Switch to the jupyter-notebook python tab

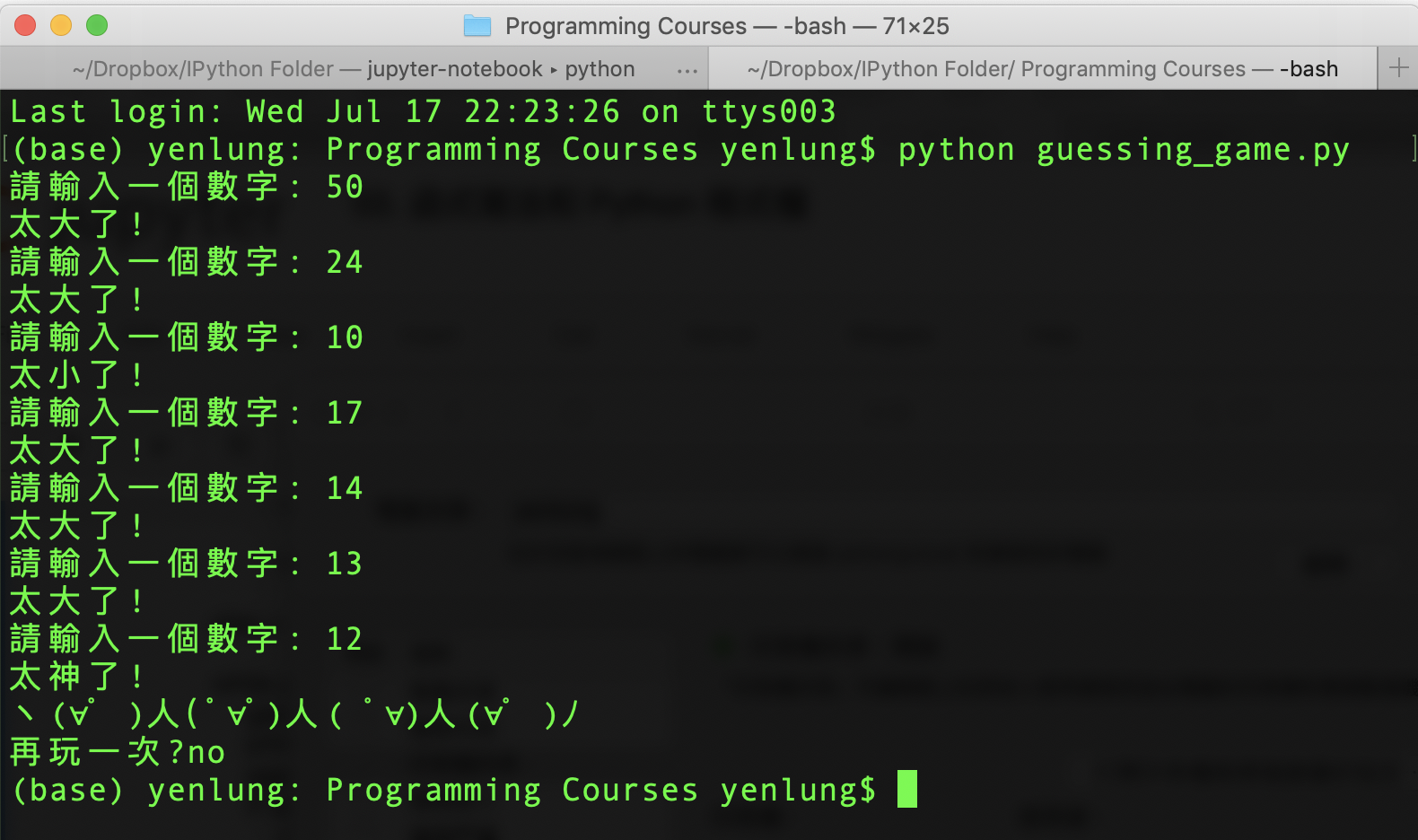[x=354, y=69]
